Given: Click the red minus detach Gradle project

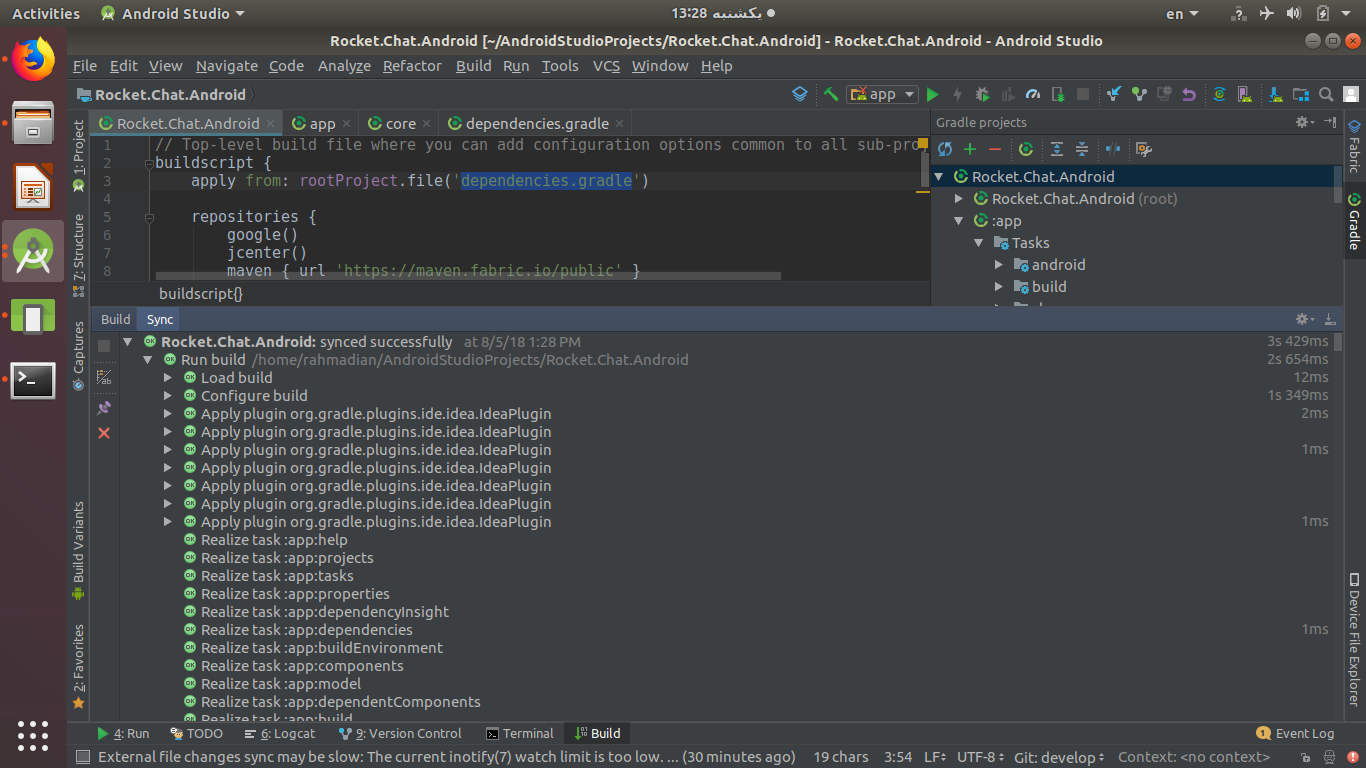Looking at the screenshot, I should click(x=995, y=149).
